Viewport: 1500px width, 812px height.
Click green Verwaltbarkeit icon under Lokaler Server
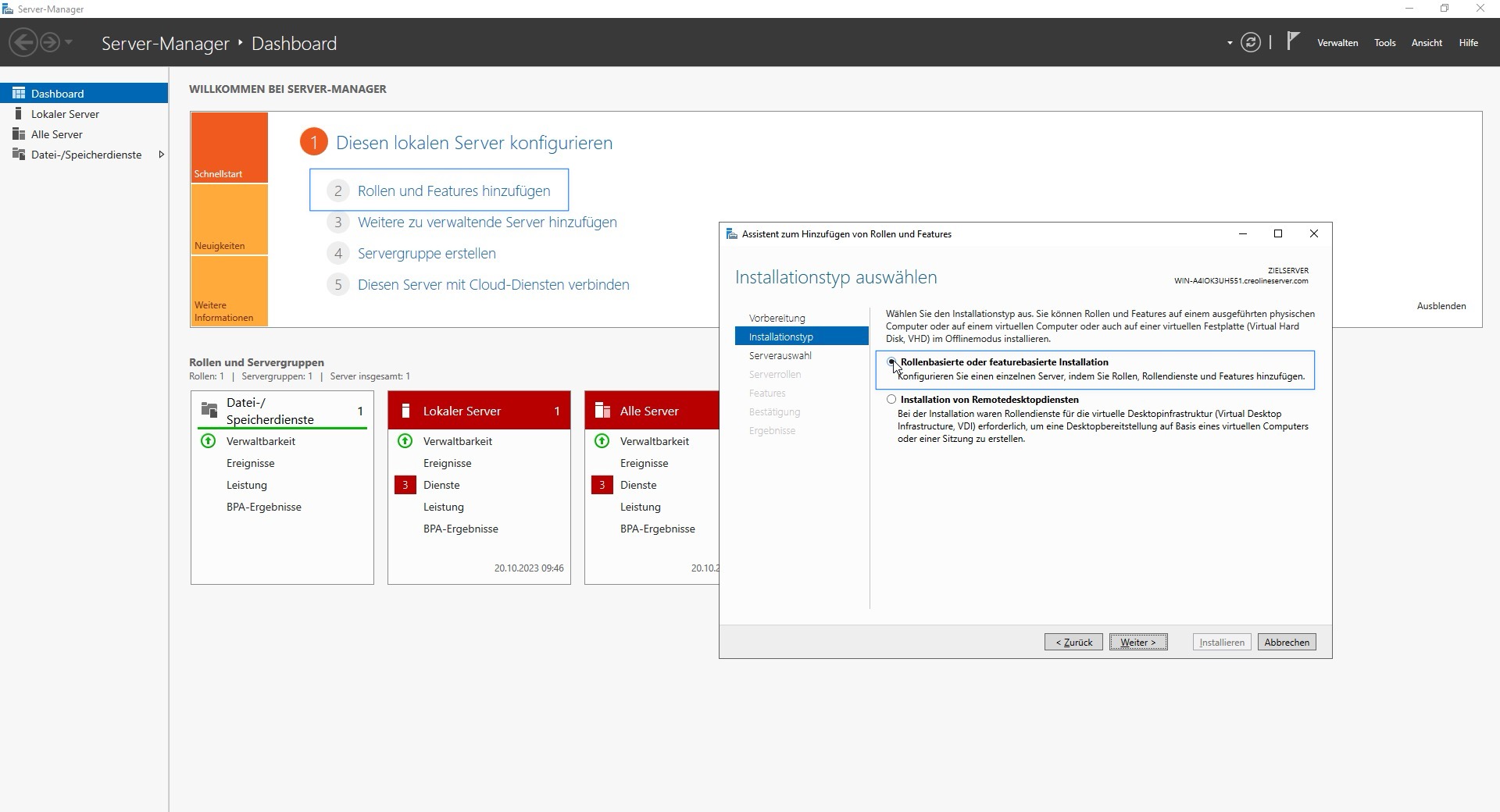click(x=405, y=441)
